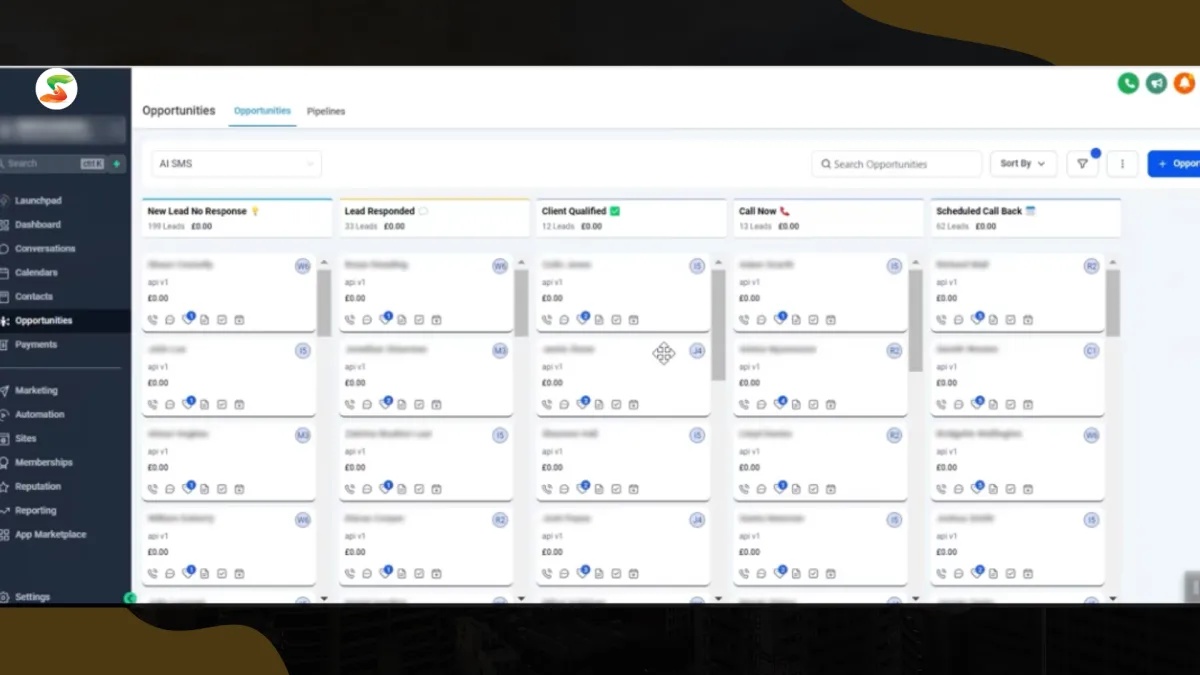
Task: Open the three-dot more options button
Action: click(x=1122, y=164)
